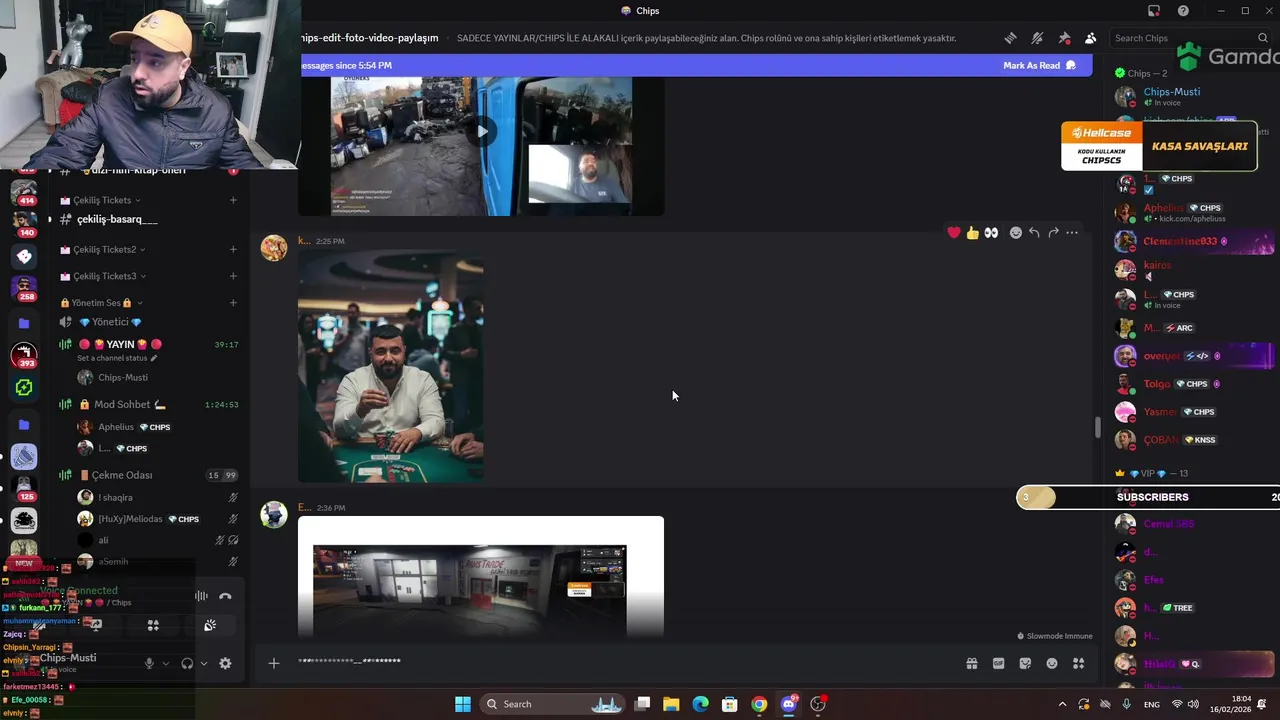This screenshot has width=1280, height=720.
Task: Reply to the message with arrow icon
Action: click(1034, 233)
